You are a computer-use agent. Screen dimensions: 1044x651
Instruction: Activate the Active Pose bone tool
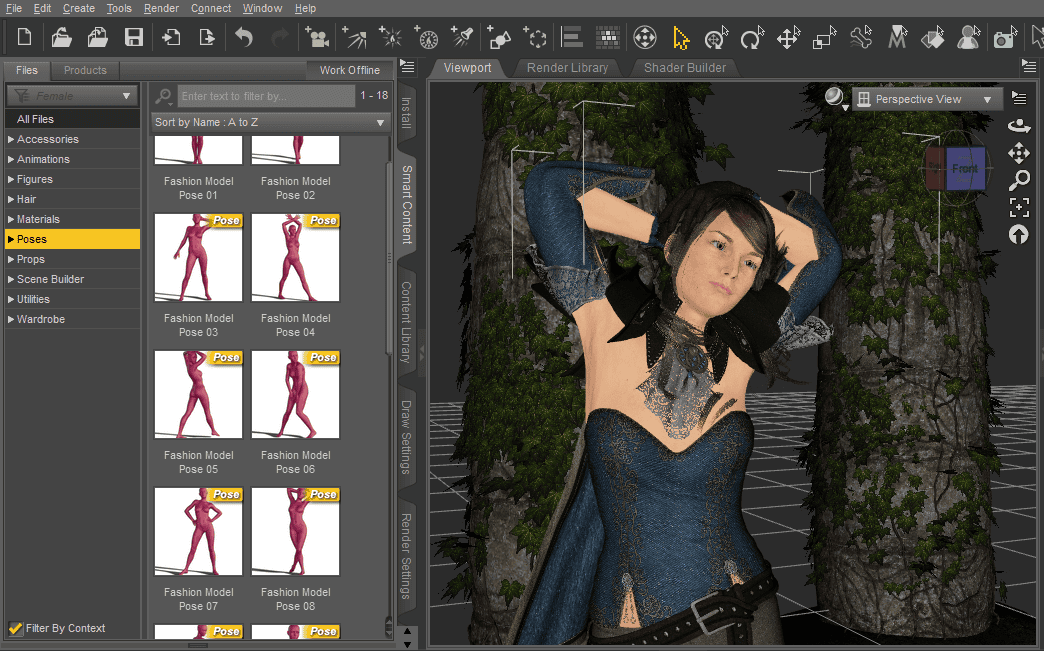pos(860,37)
